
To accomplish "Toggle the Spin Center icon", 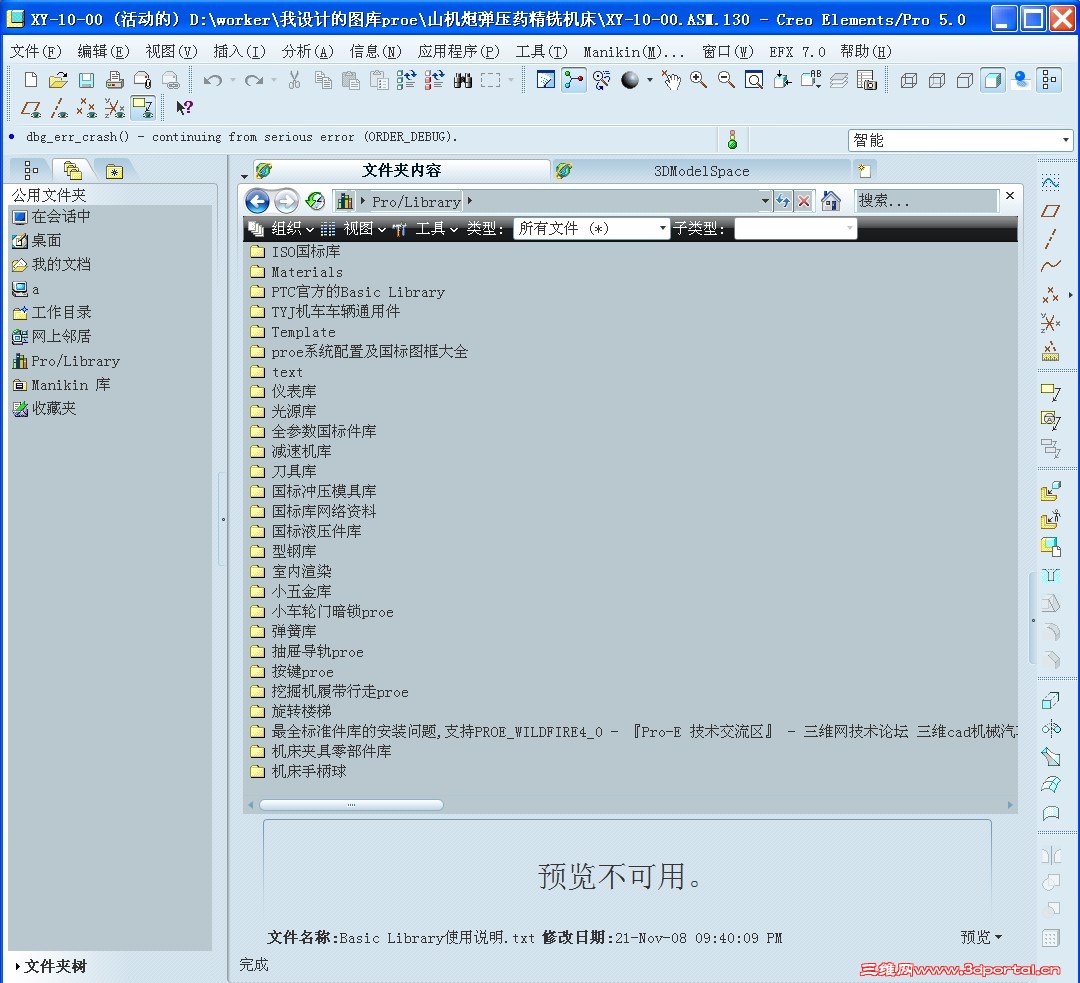I will [574, 80].
